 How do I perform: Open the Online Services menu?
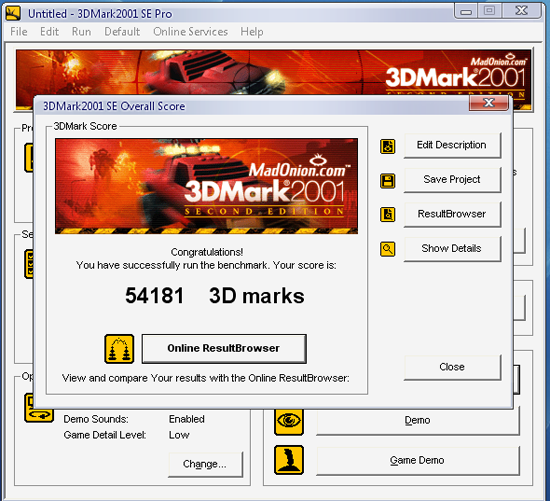coord(190,32)
